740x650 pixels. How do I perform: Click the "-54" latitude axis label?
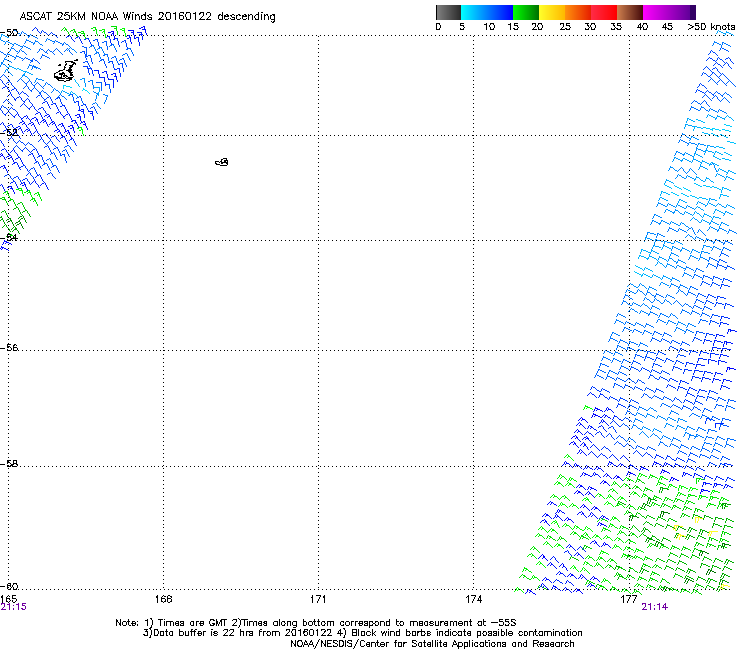coord(10,237)
